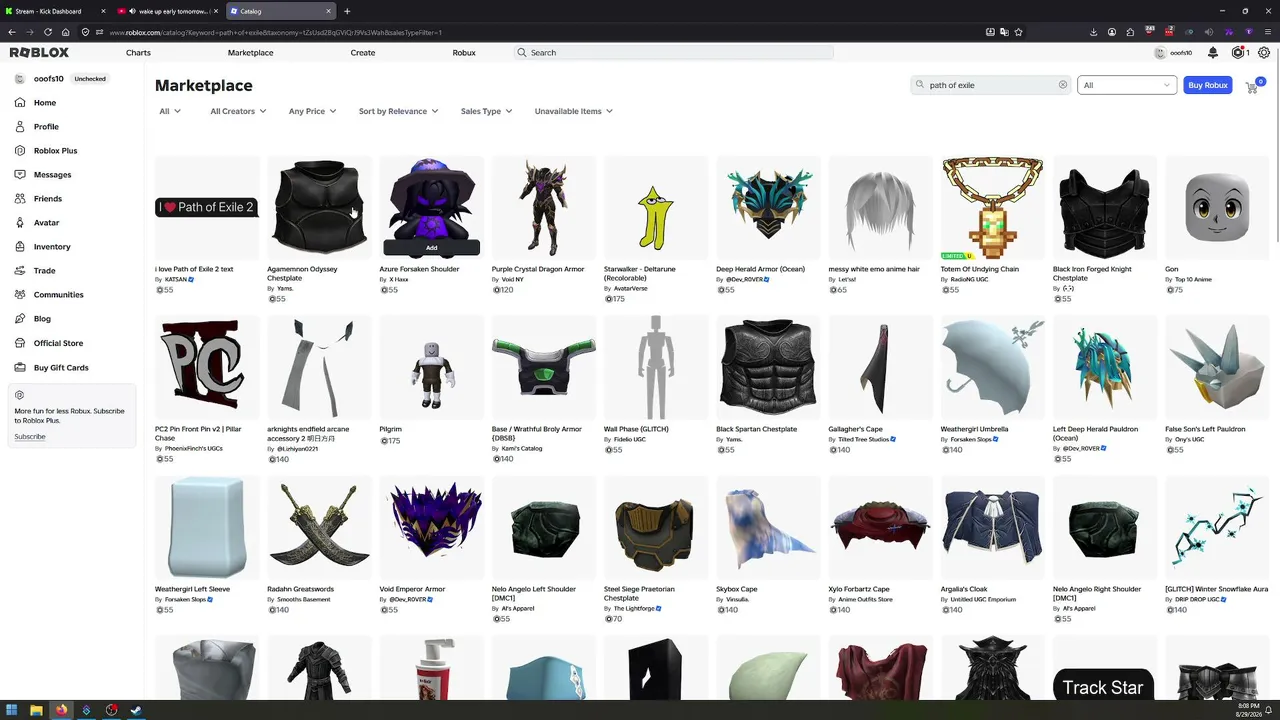This screenshot has height=720, width=1280.
Task: Open 'Black Spartan Chestplate' item link
Action: 757,429
